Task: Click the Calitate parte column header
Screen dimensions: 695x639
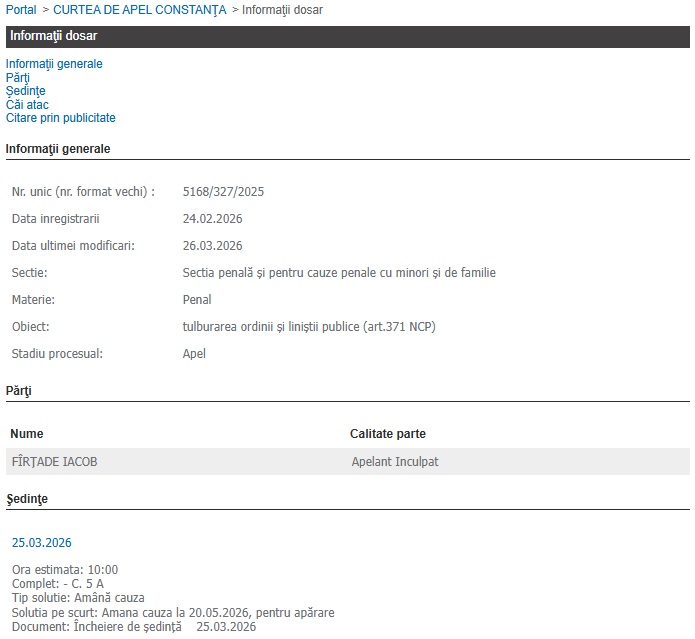Action: [388, 434]
